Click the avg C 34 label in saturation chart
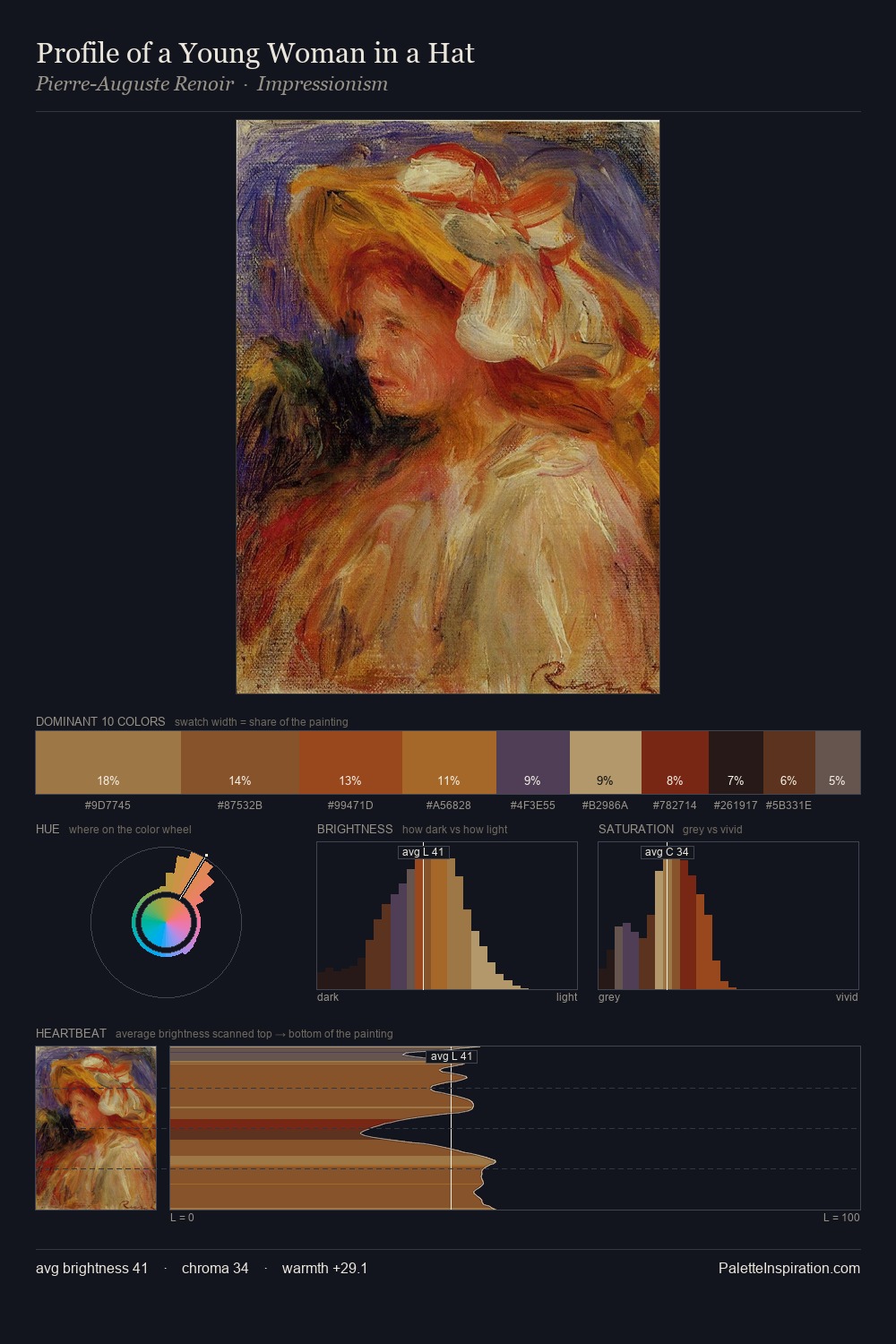 (x=668, y=852)
